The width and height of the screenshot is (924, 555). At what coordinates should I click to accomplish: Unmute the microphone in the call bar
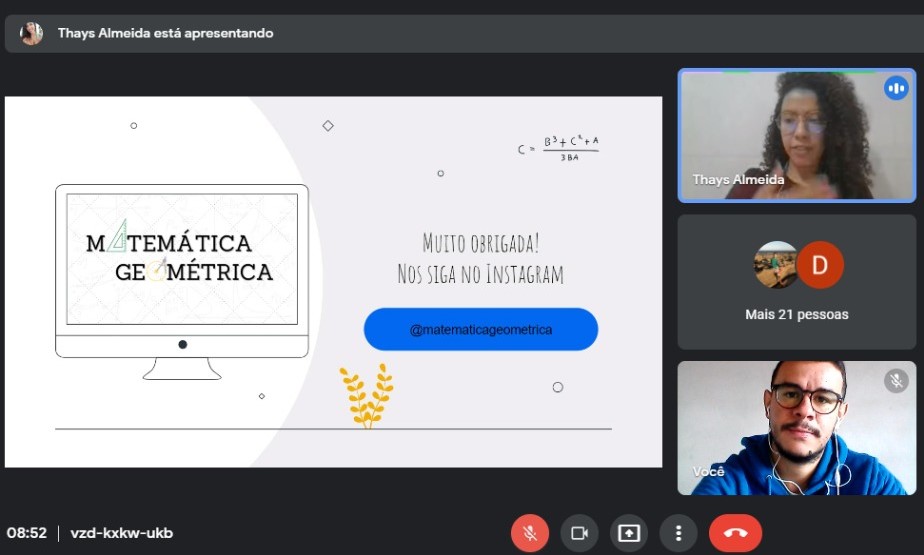tap(530, 533)
